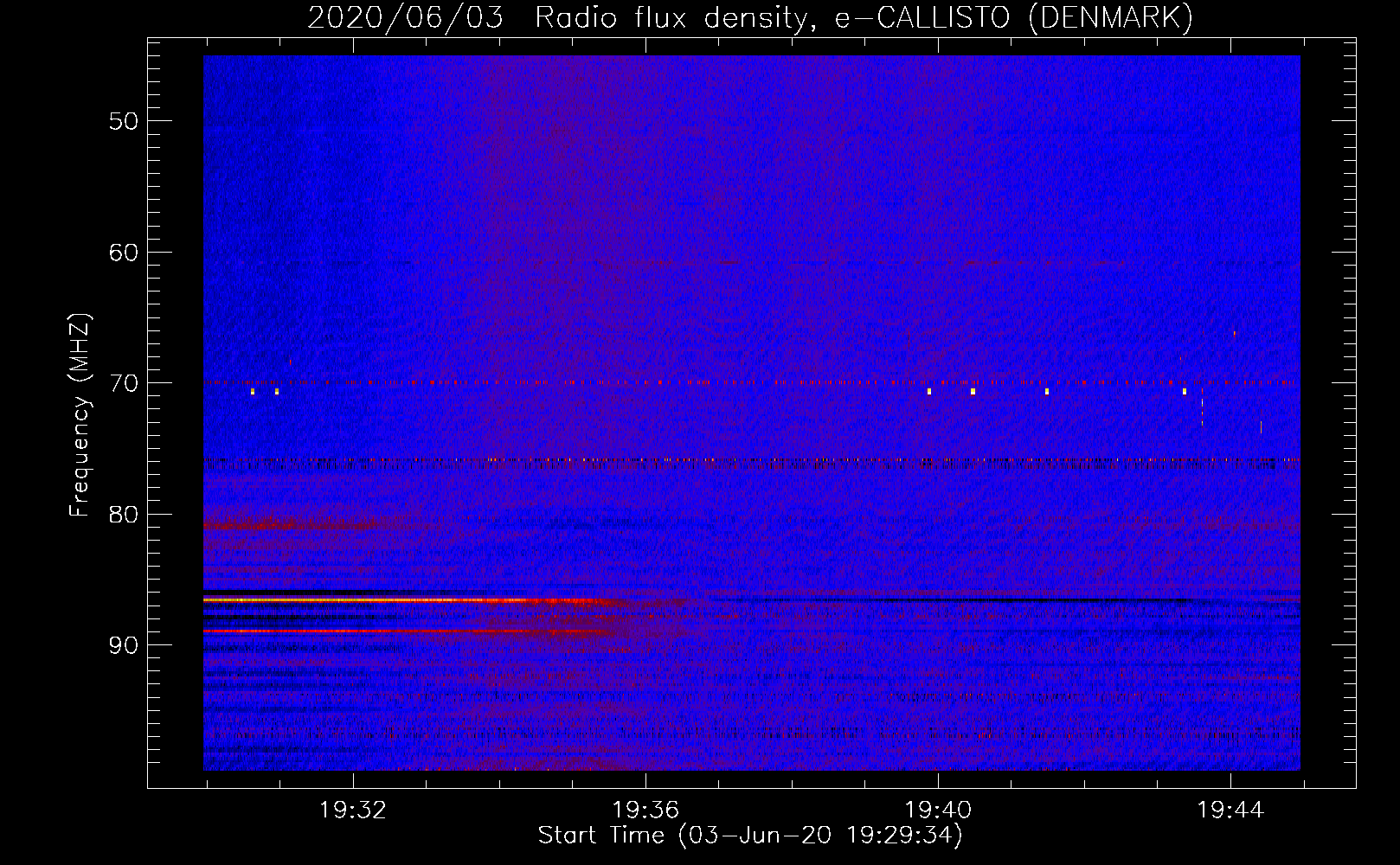This screenshot has width=1400, height=865.
Task: Click the dotted red interference line at 70 MHz
Action: pyautogui.click(x=751, y=381)
